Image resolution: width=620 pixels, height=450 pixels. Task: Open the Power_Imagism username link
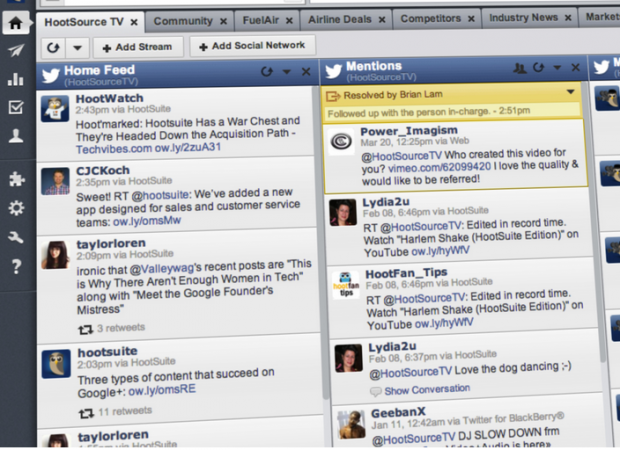click(x=409, y=131)
